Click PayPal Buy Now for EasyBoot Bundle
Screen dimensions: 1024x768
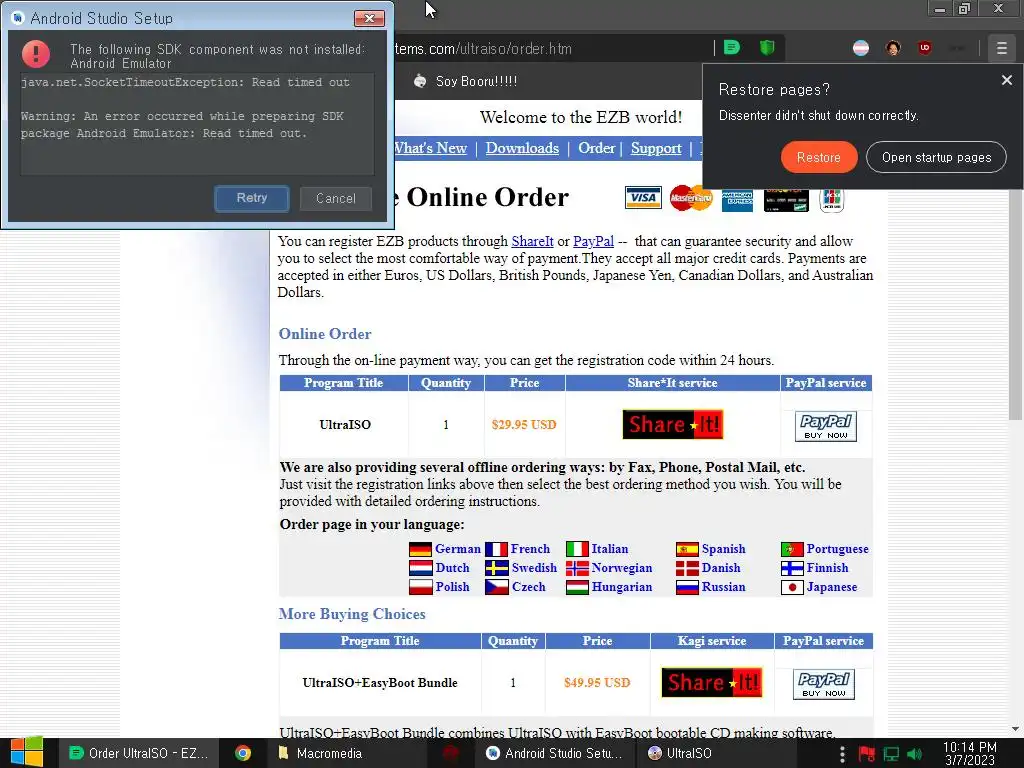[824, 684]
